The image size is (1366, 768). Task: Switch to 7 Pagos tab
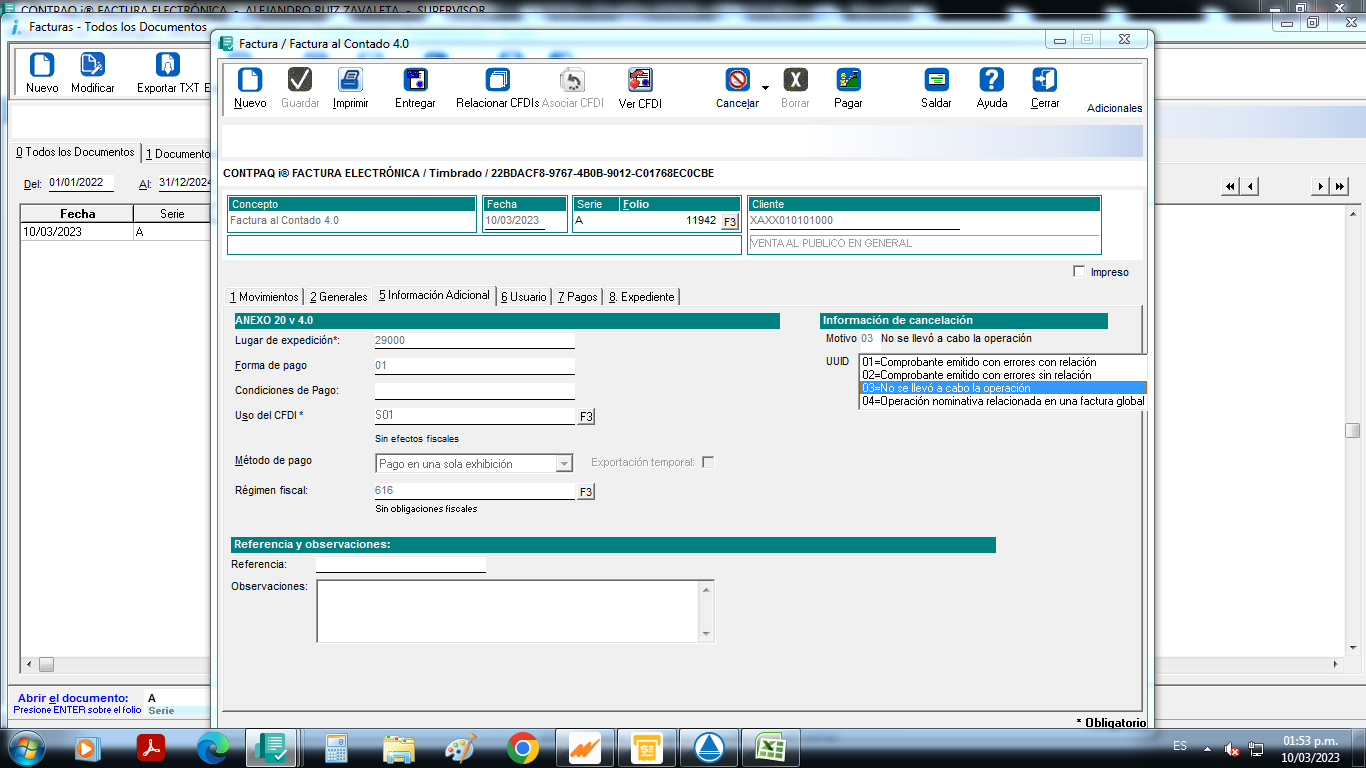click(578, 297)
